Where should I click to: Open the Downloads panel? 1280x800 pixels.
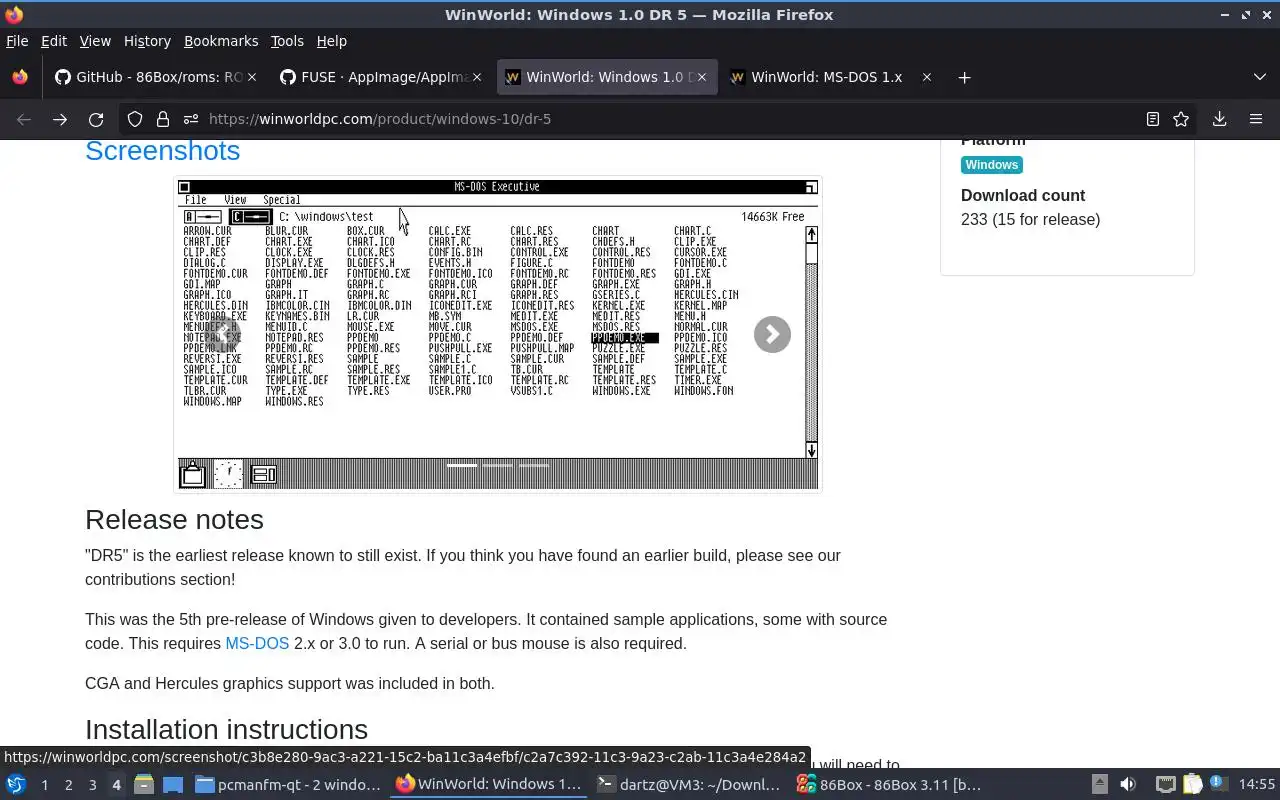point(1220,119)
